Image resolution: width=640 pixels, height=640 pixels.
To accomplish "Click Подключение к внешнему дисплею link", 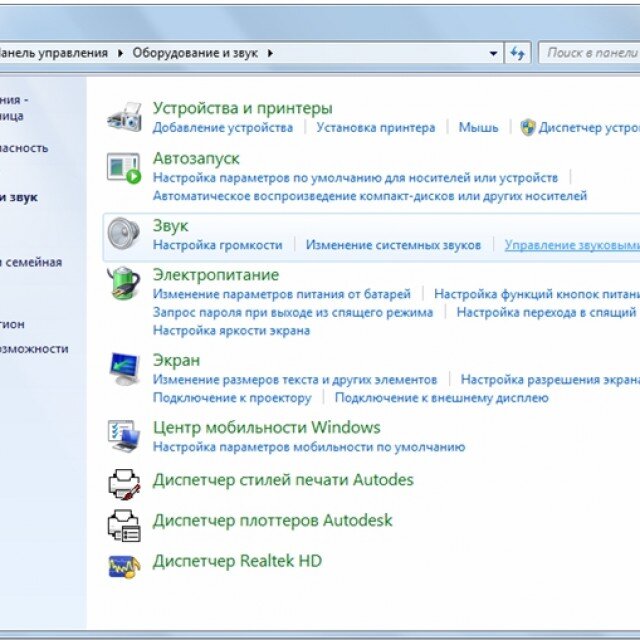I will pos(442,398).
